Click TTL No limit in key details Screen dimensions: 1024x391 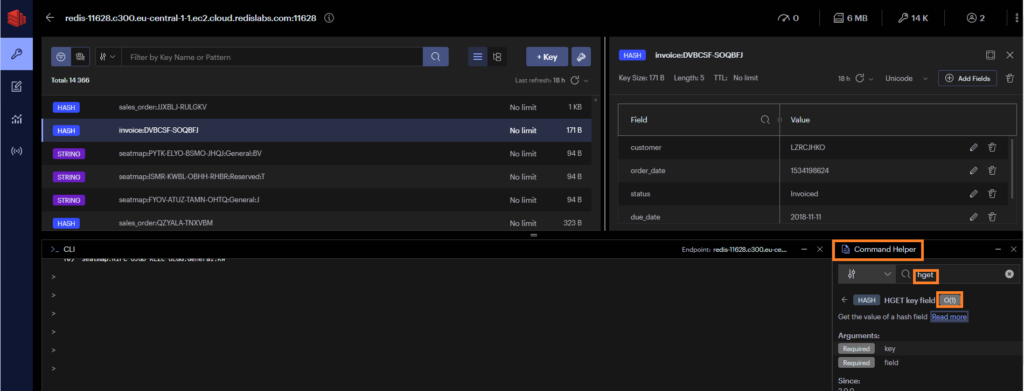[735, 78]
